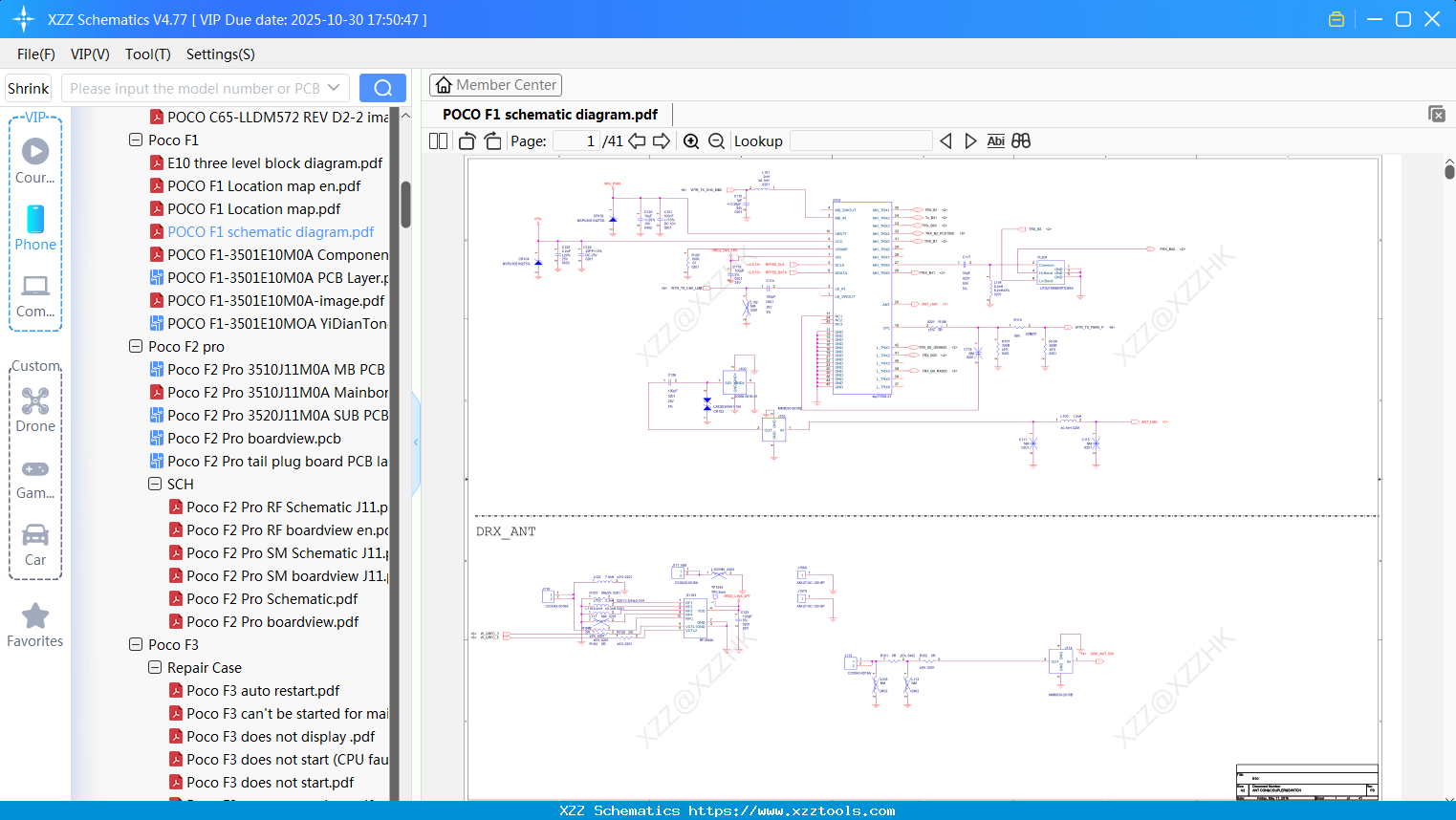The image size is (1456, 820).
Task: Select the two-page view icon
Action: [x=437, y=140]
